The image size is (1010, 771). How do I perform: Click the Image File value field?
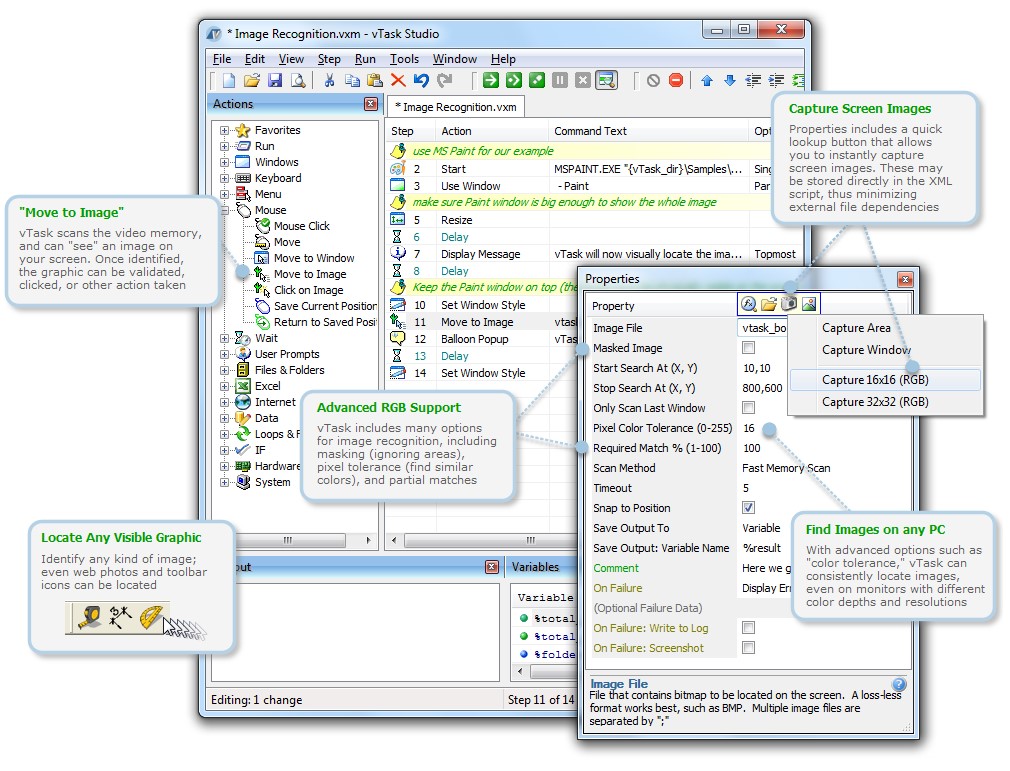point(763,328)
